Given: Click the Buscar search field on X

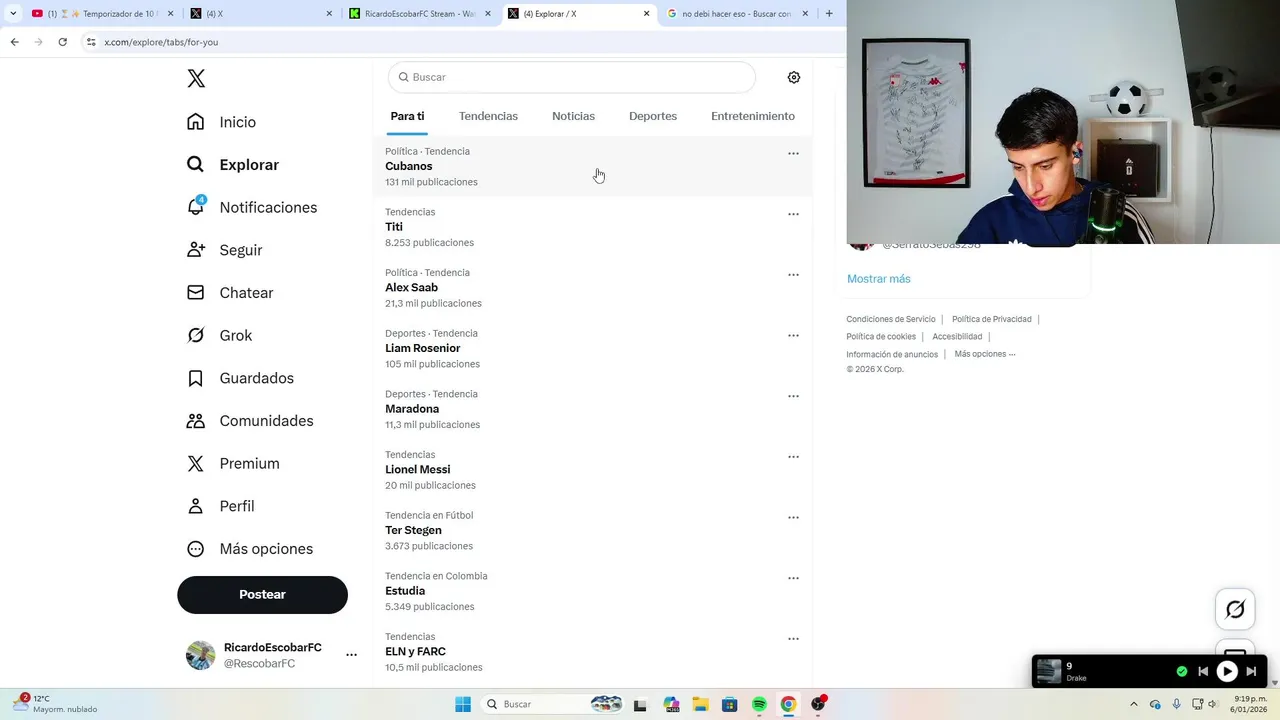Looking at the screenshot, I should [571, 77].
